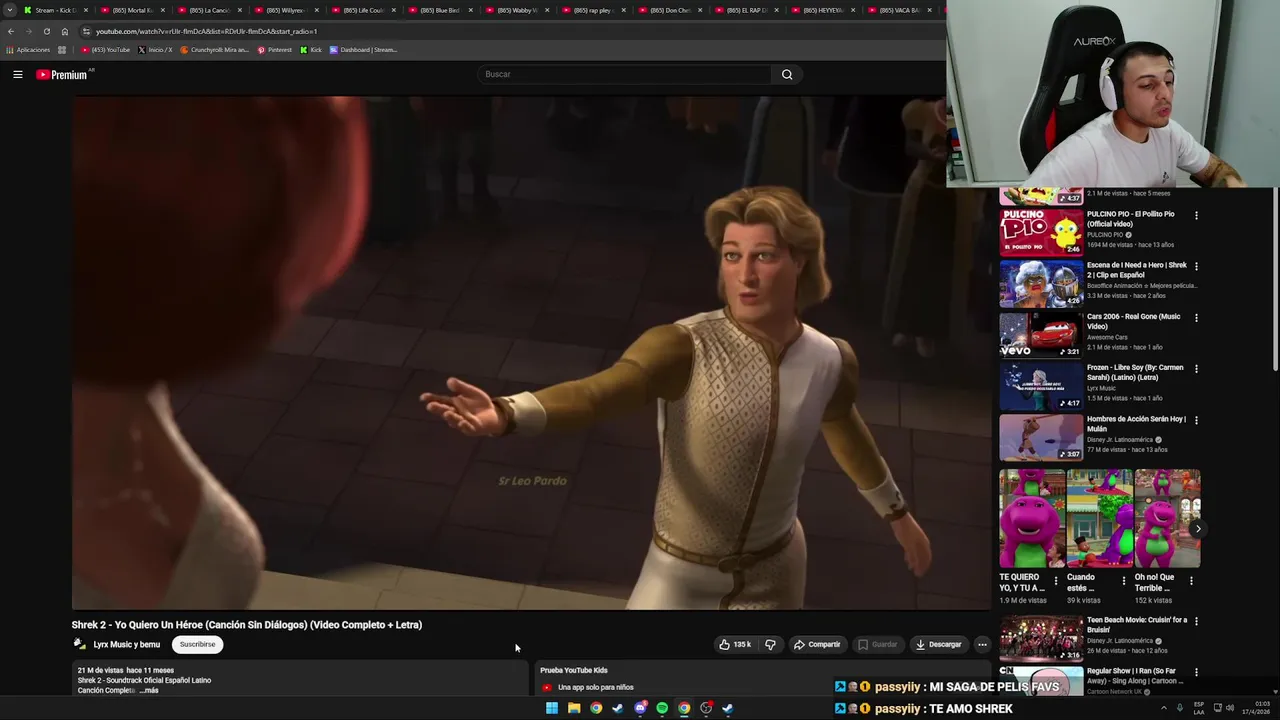The height and width of the screenshot is (720, 1280).
Task: Click the Guardar save button
Action: (x=878, y=645)
